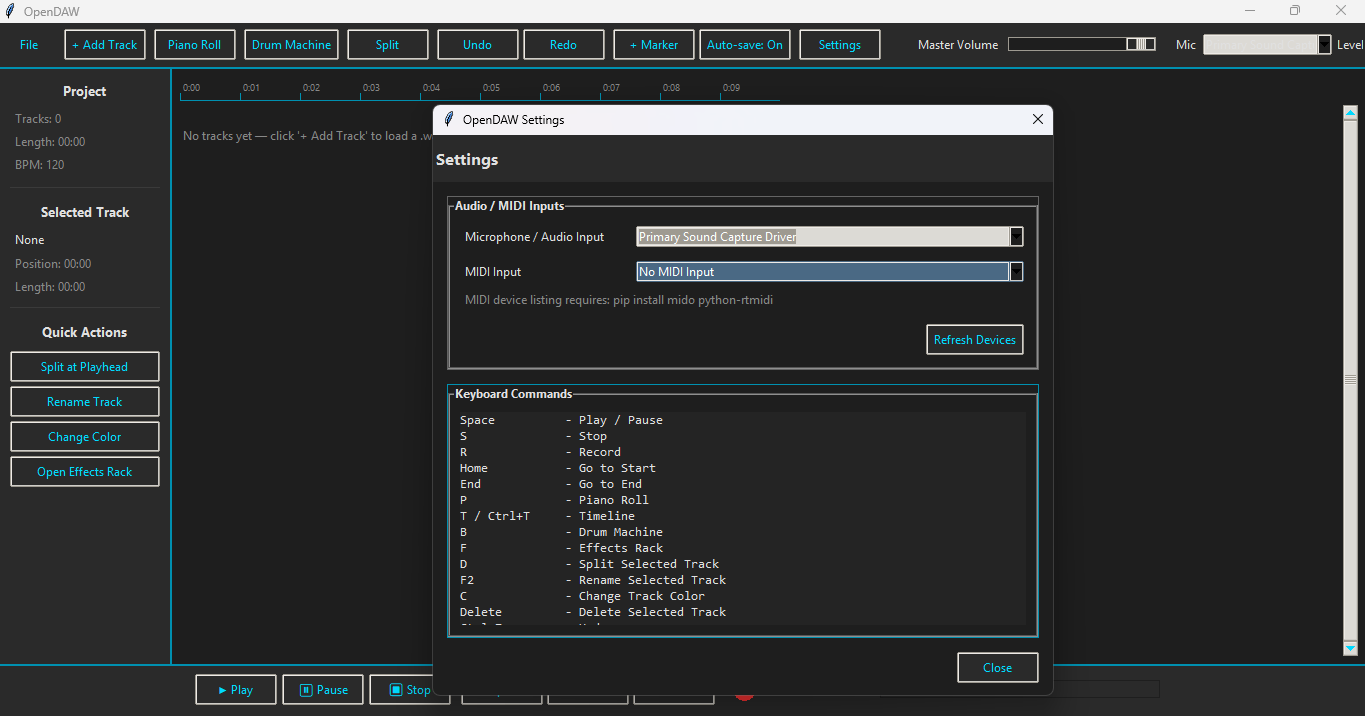Viewport: 1365px width, 716px height.
Task: Click the 'Space - Play / Pause' command row
Action: pos(561,420)
